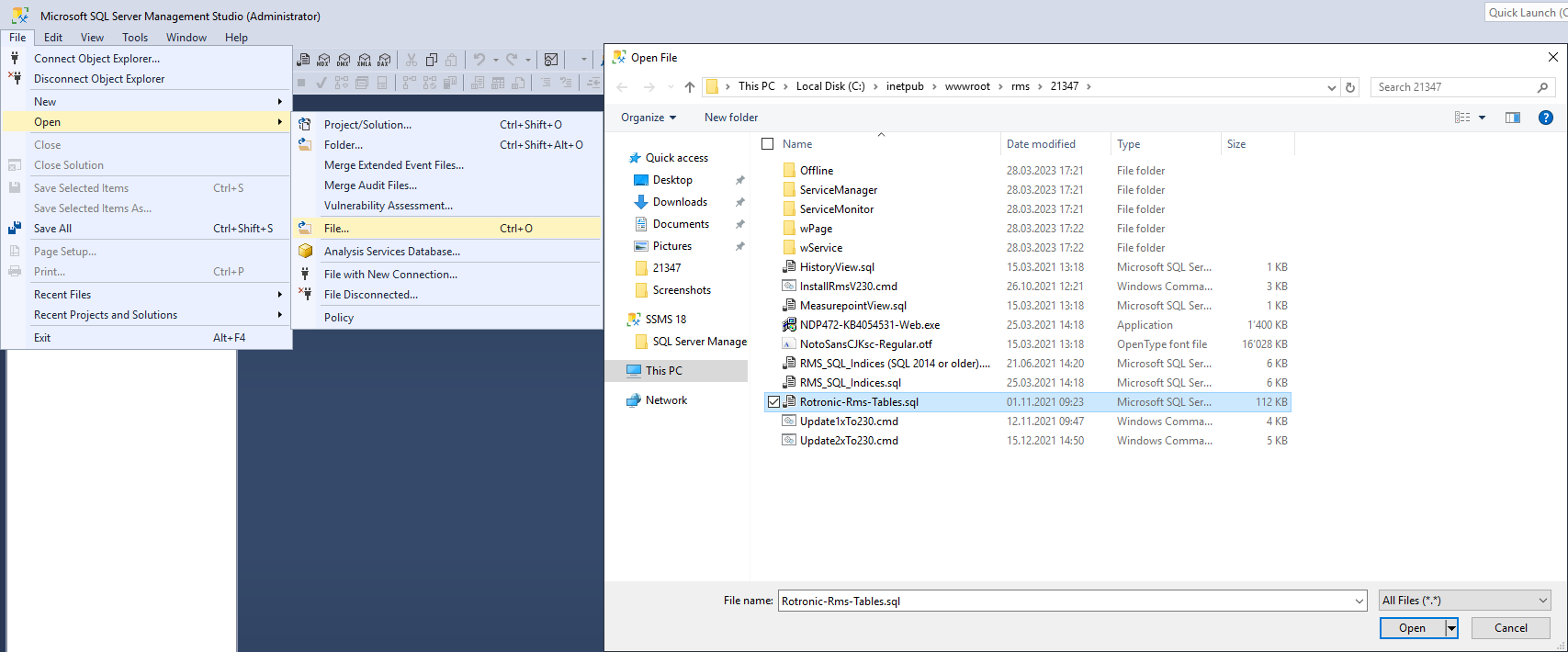Click the Database Engine Query toolbar icon

[303, 60]
